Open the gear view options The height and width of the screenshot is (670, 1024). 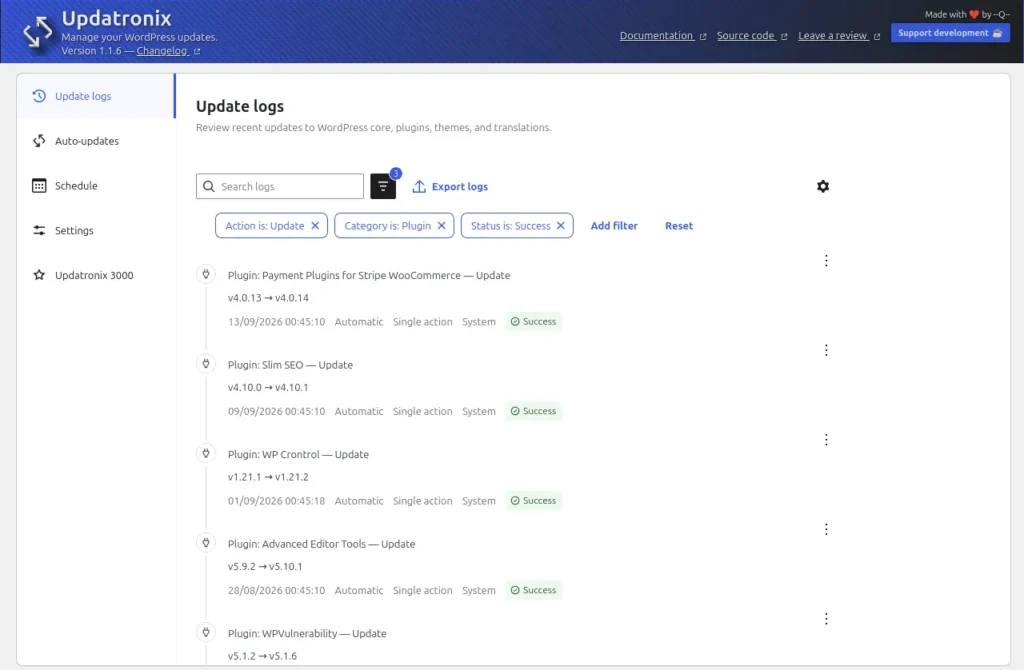pyautogui.click(x=823, y=186)
